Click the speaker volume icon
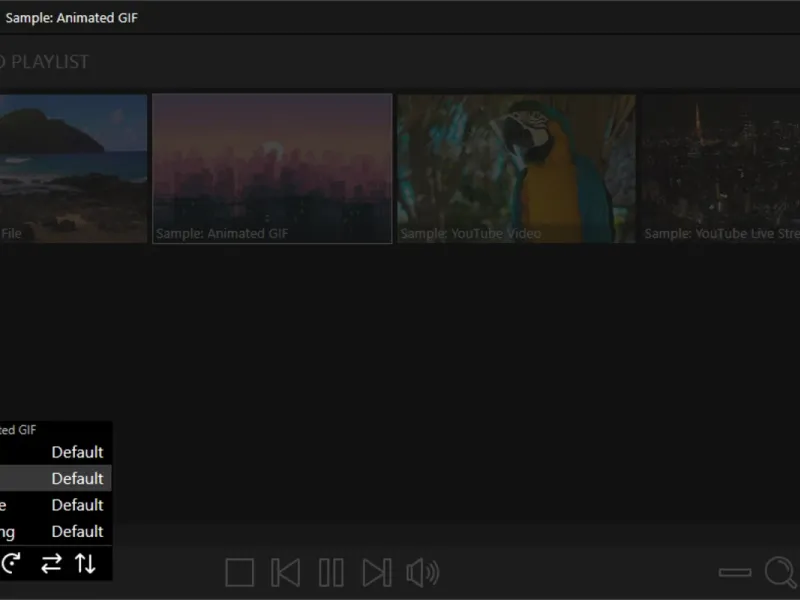Image resolution: width=800 pixels, height=600 pixels. pos(423,572)
